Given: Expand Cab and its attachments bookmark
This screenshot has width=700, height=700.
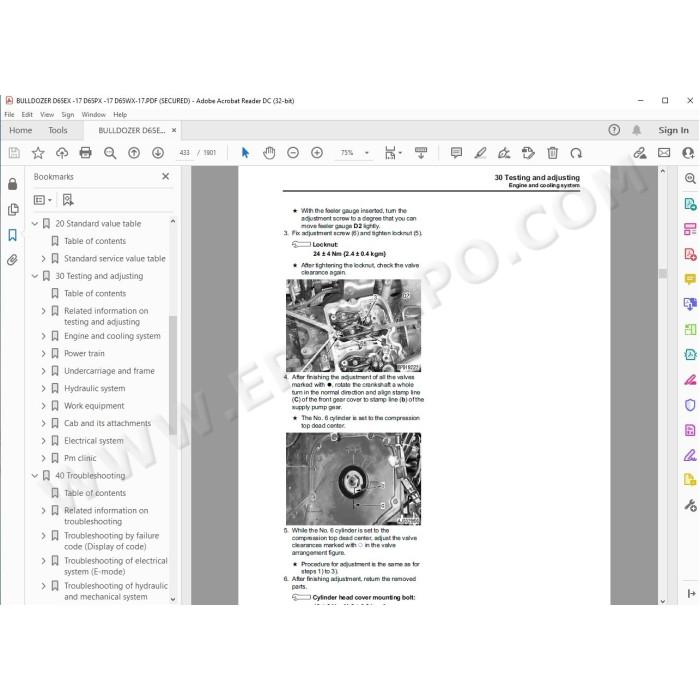Looking at the screenshot, I should pyautogui.click(x=43, y=423).
